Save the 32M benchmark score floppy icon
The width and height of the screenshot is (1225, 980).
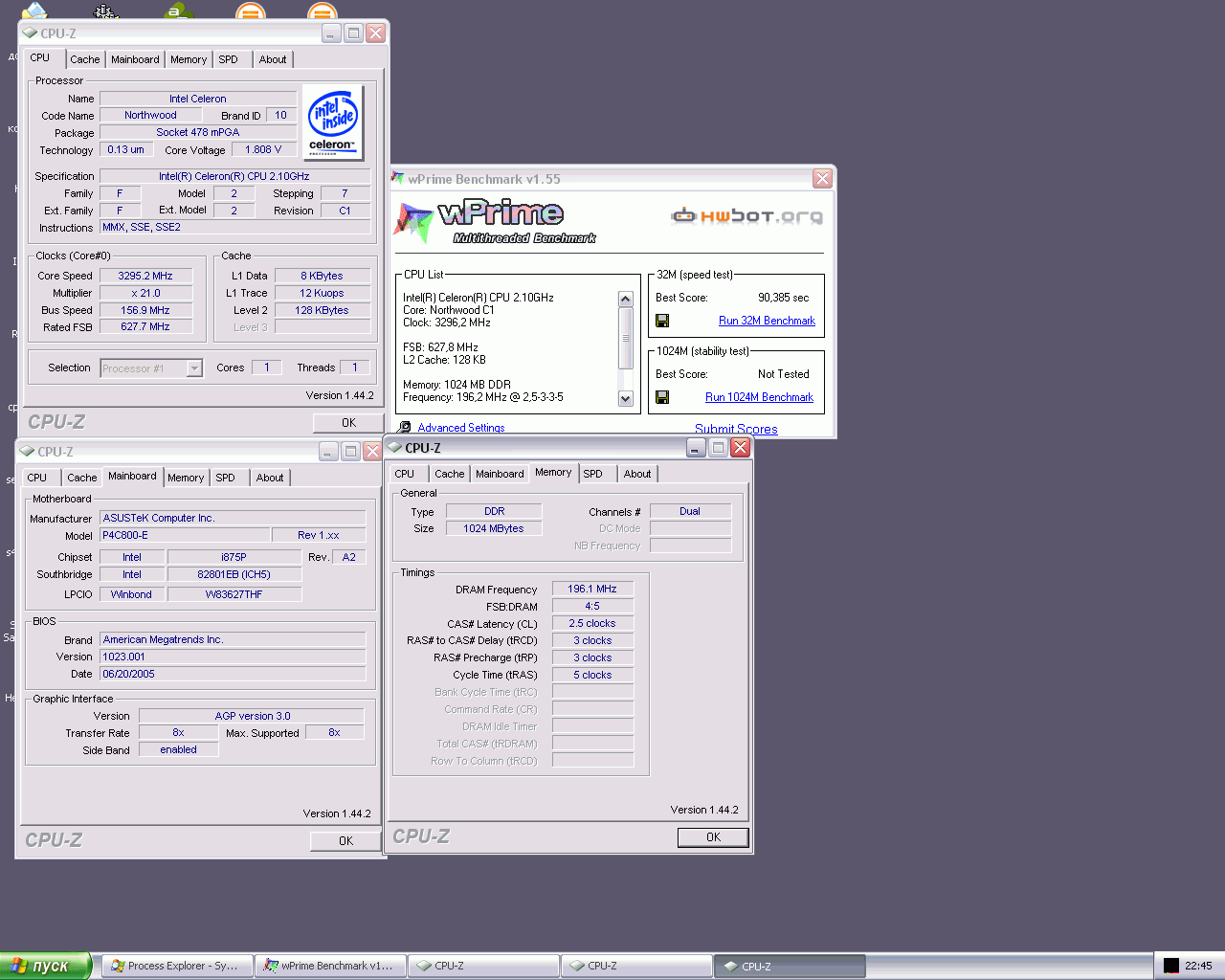point(662,321)
